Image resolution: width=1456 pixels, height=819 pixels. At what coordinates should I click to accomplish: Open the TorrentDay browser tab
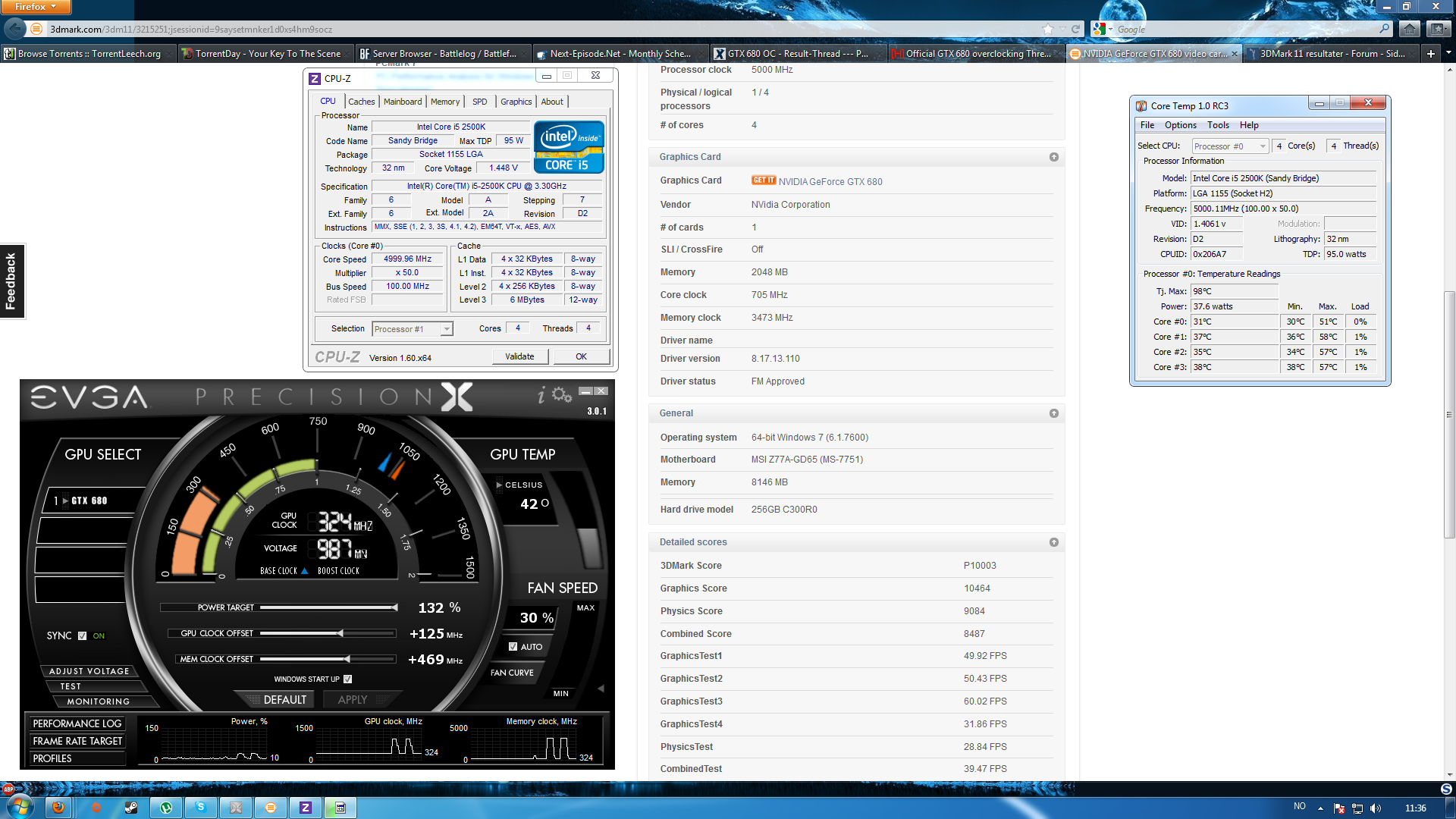pos(265,54)
